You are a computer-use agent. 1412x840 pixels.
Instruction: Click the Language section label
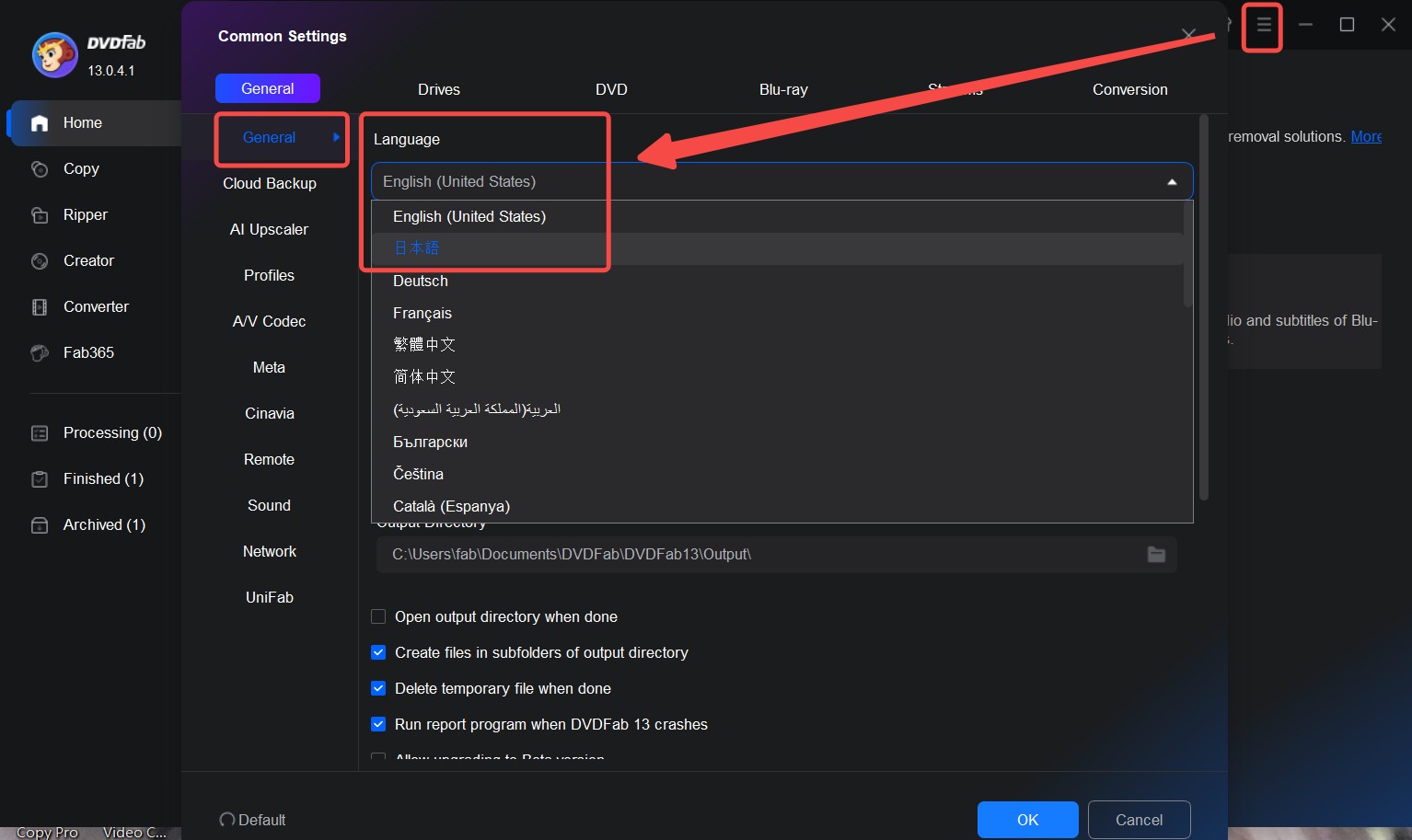click(x=407, y=139)
